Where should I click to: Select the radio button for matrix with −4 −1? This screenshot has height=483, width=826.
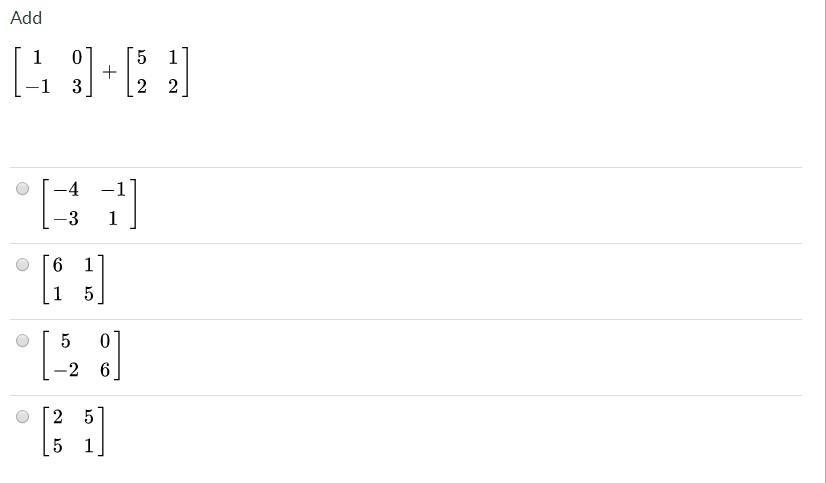pyautogui.click(x=22, y=189)
